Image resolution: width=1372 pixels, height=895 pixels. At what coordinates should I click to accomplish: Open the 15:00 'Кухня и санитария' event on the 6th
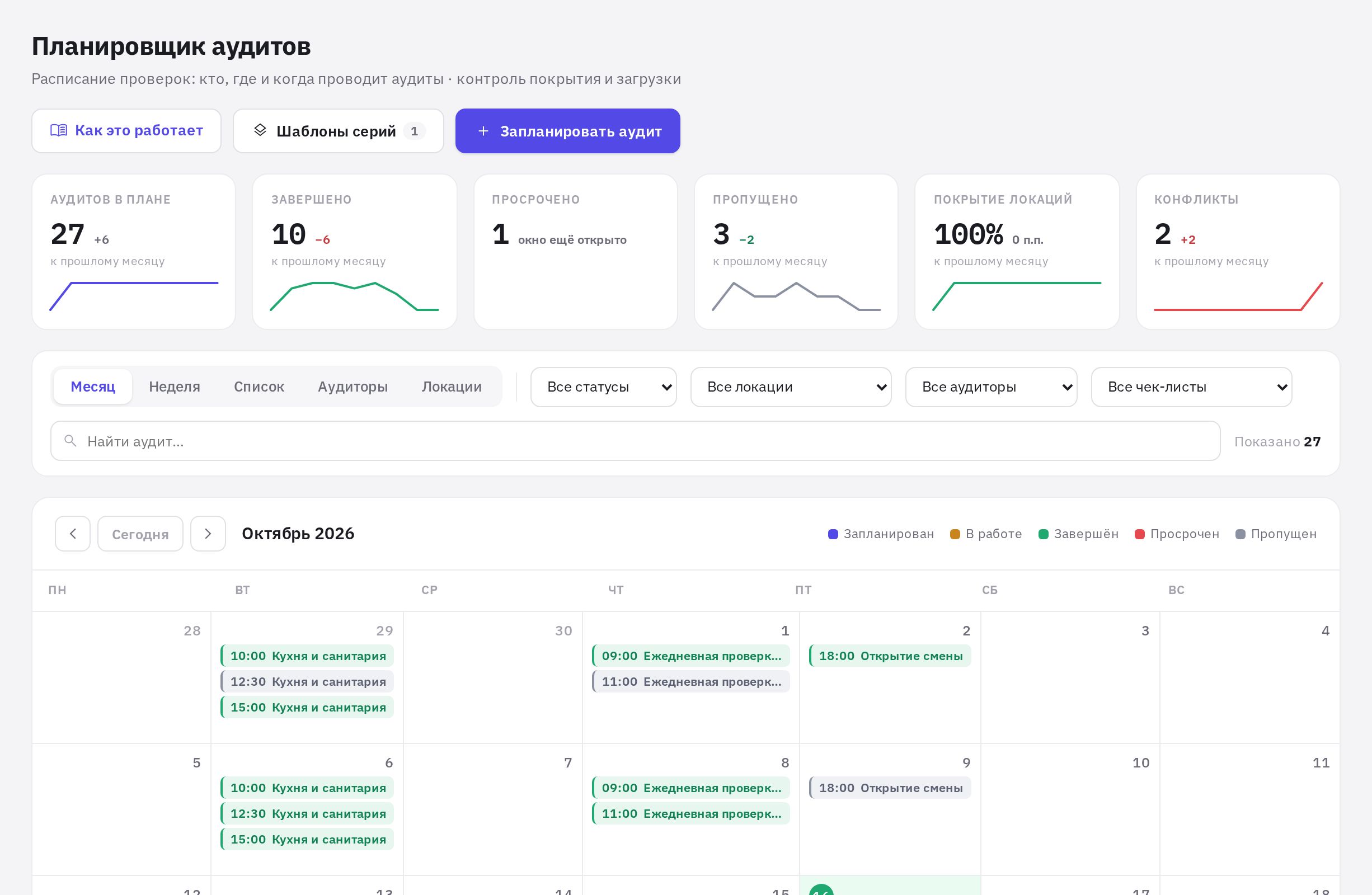(307, 840)
